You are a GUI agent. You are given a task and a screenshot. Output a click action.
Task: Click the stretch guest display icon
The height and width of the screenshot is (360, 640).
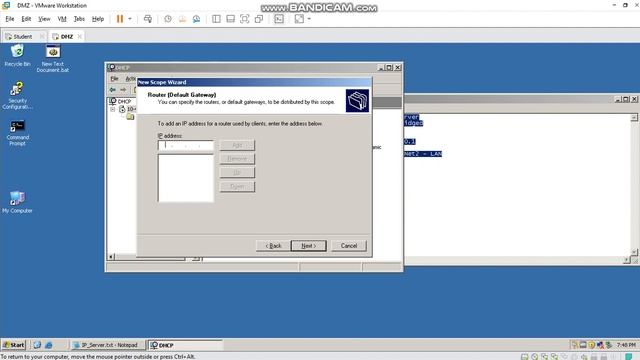click(x=299, y=19)
